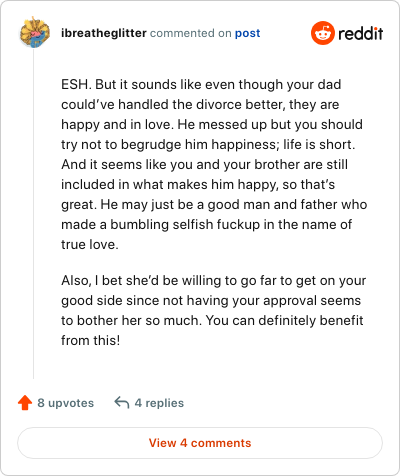Open the ibreatheglitter avatar image
Screen dimensions: 400x476
click(x=35, y=32)
